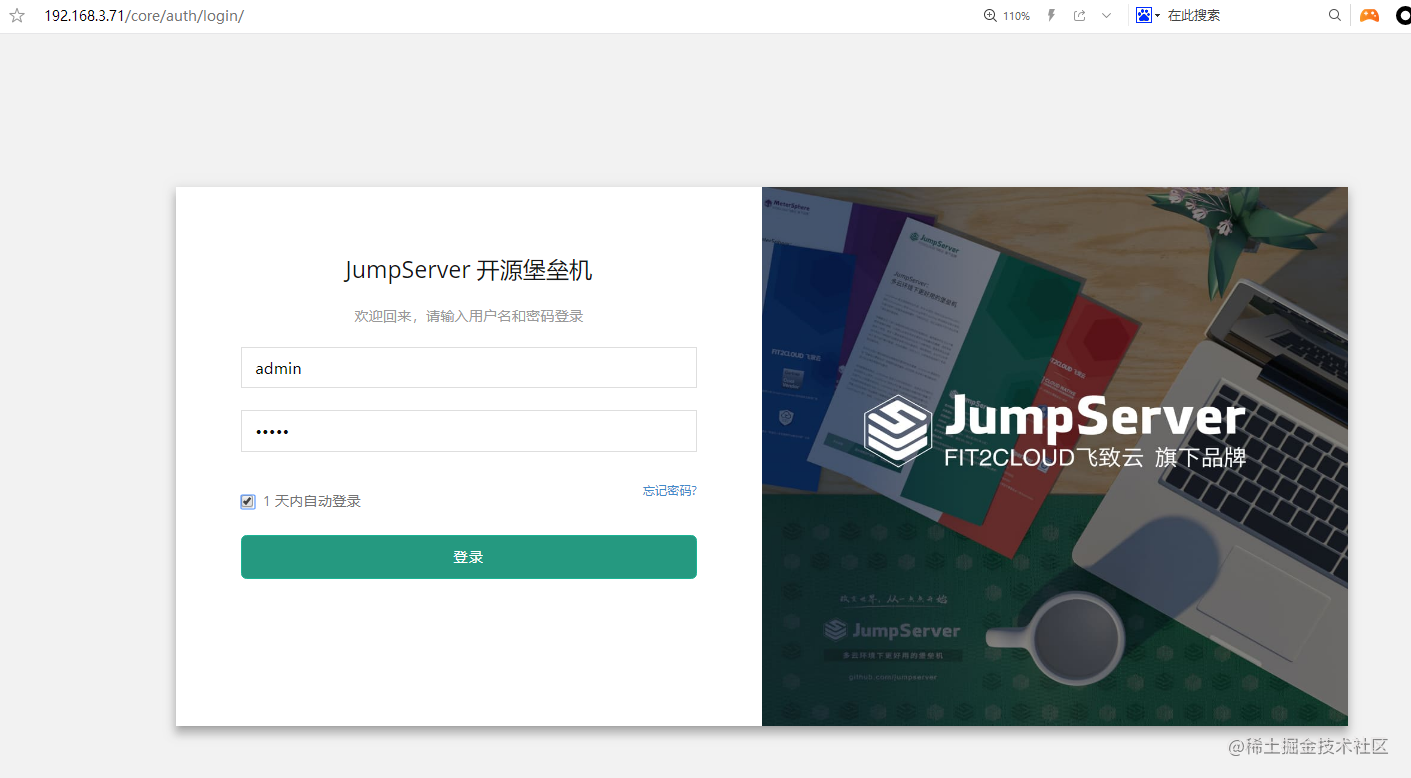
Task: Open the Baidu search engine selector
Action: 1148,16
